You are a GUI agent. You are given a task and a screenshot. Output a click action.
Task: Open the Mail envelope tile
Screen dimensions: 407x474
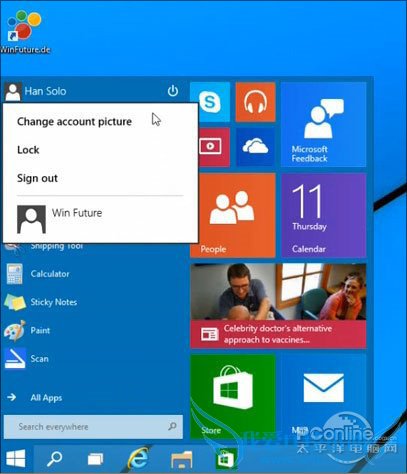click(323, 397)
